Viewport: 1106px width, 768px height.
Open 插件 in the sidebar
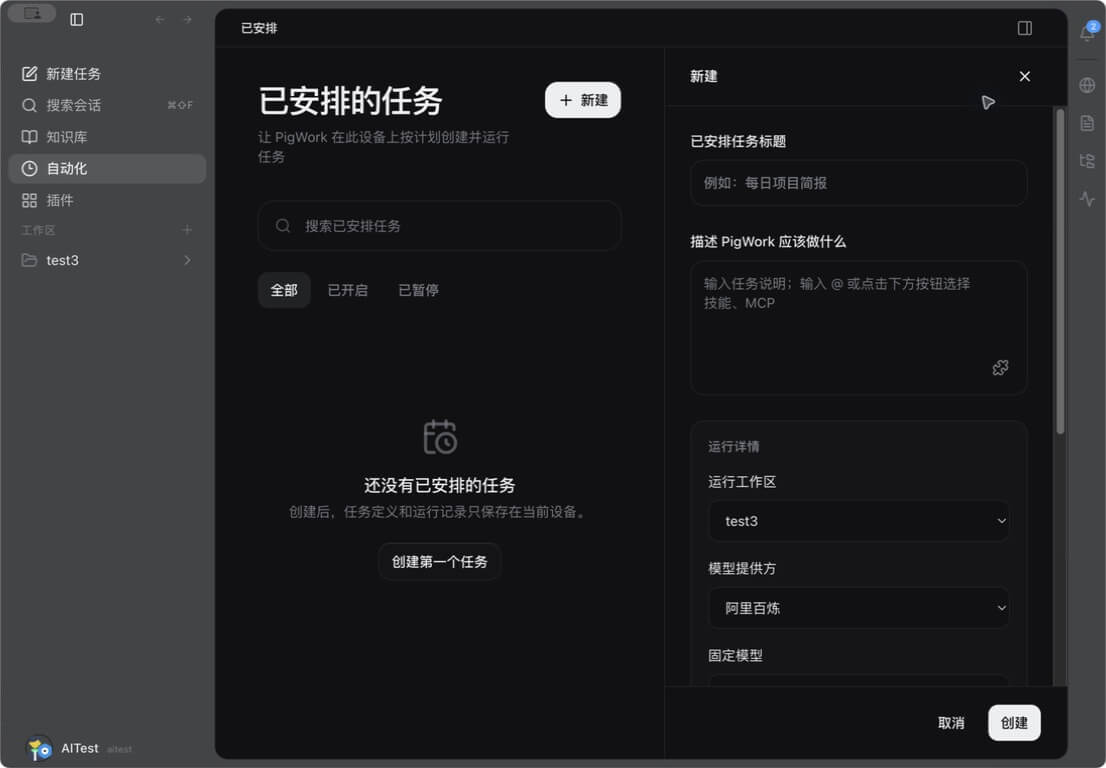tap(107, 200)
